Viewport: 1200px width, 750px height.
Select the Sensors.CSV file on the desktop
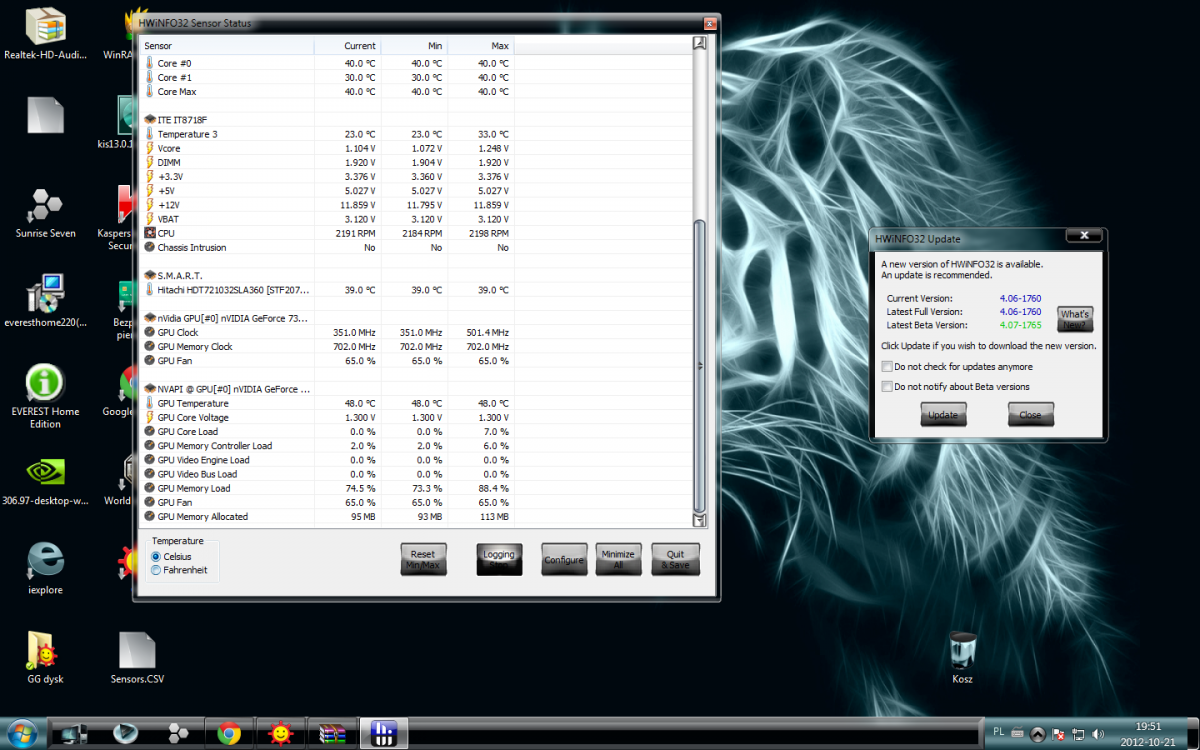pyautogui.click(x=137, y=658)
